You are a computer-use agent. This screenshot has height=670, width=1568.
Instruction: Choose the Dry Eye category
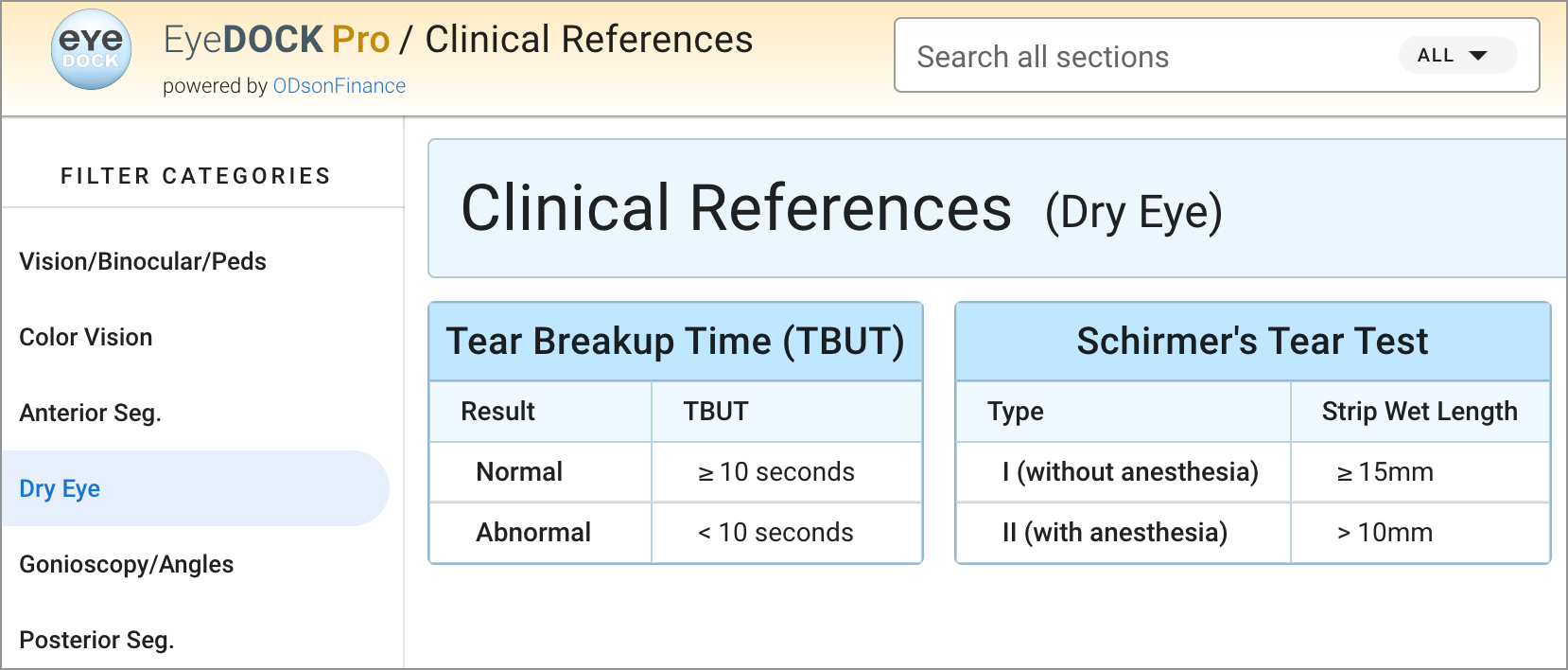click(61, 488)
